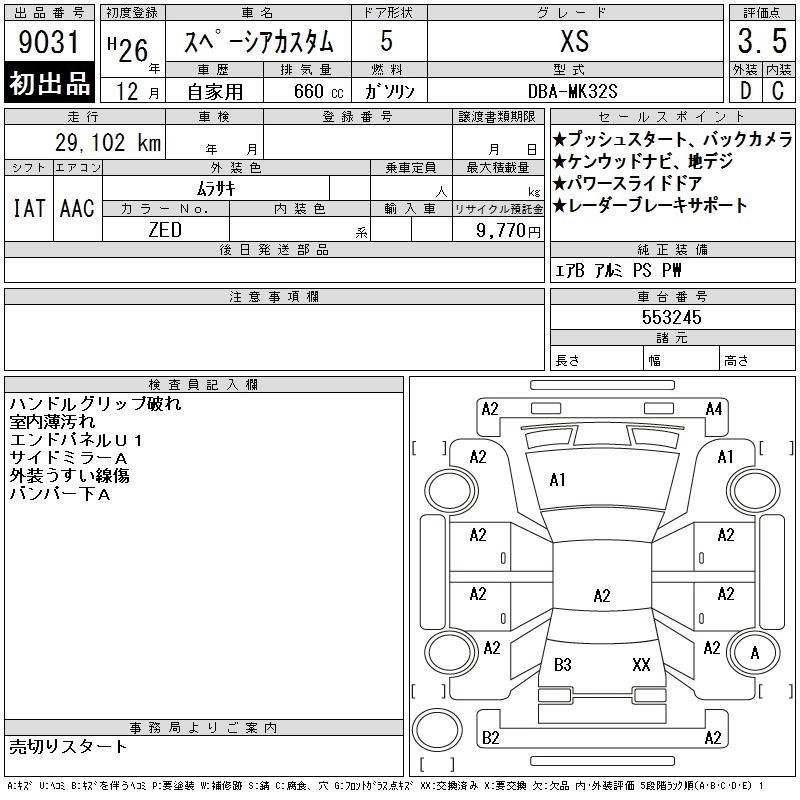Select car name スペーシアカスタム

pos(259,41)
